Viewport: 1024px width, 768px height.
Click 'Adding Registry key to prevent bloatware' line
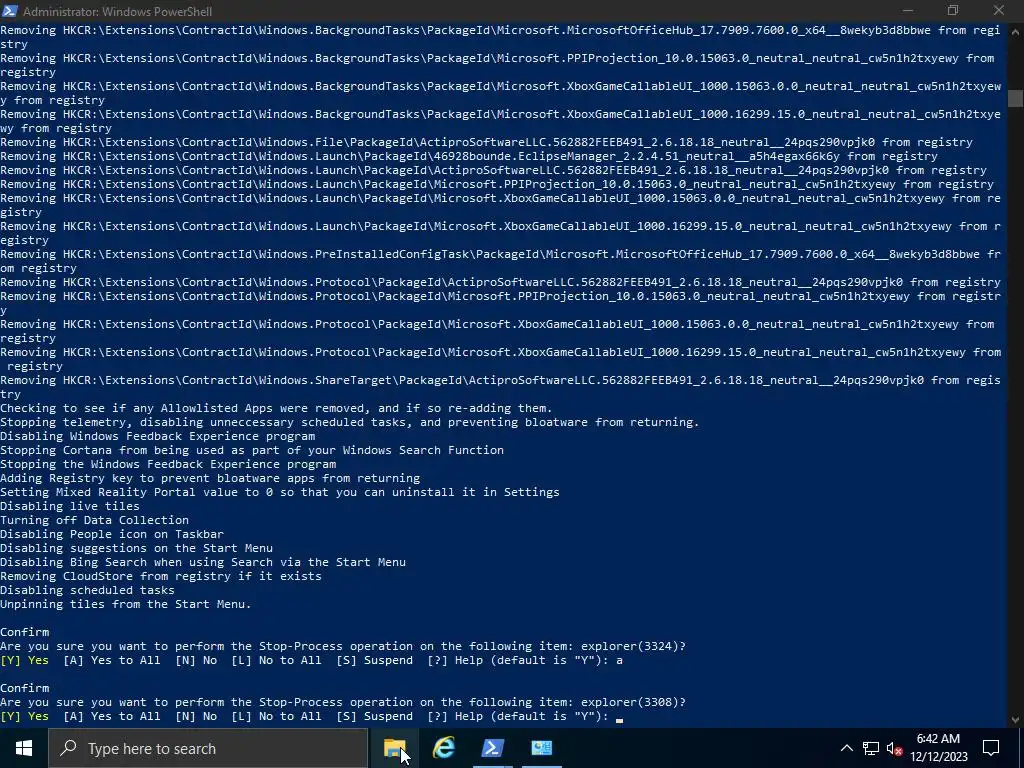pos(210,478)
